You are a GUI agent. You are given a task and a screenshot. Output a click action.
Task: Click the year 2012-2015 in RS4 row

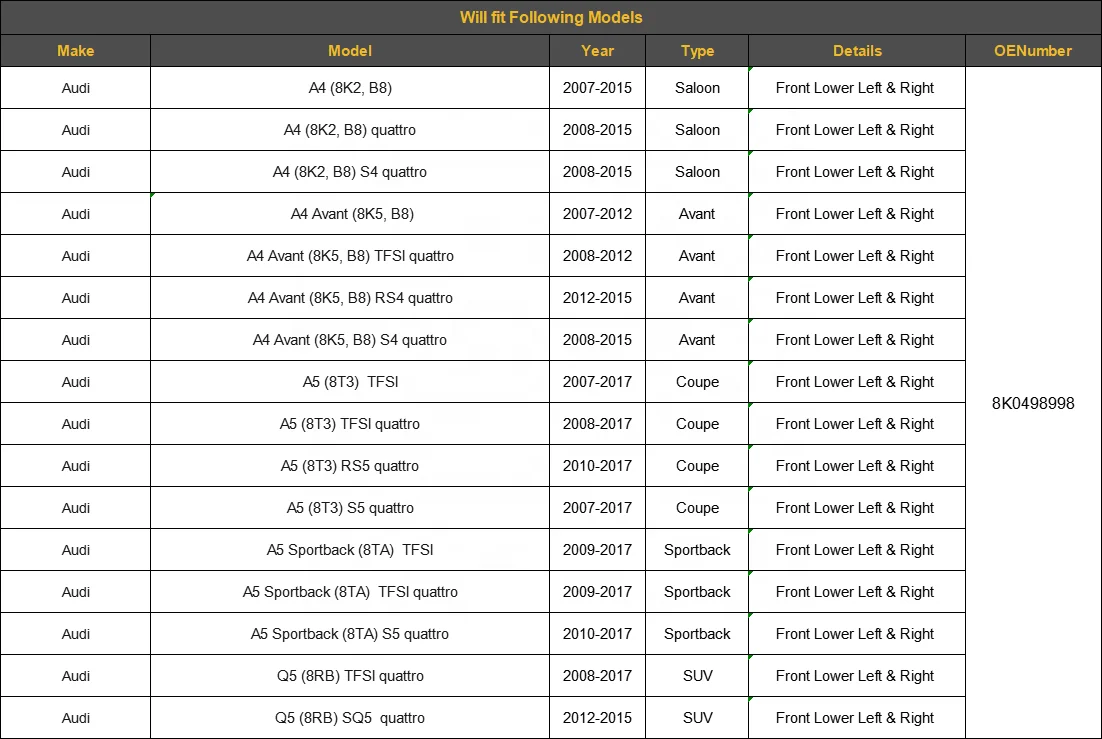click(597, 298)
